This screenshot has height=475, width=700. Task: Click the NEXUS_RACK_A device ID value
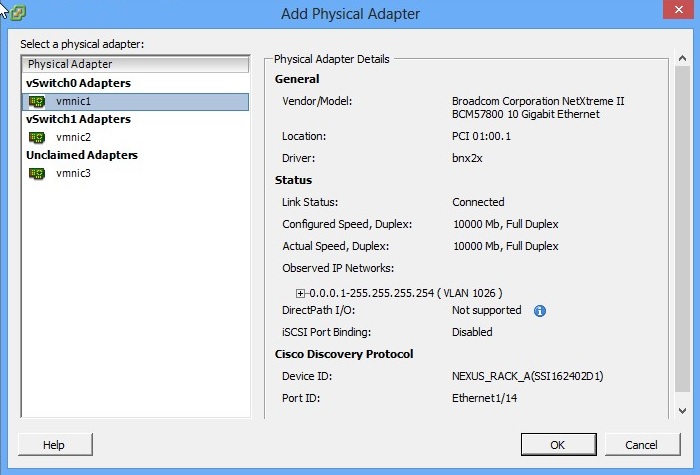pyautogui.click(x=527, y=376)
